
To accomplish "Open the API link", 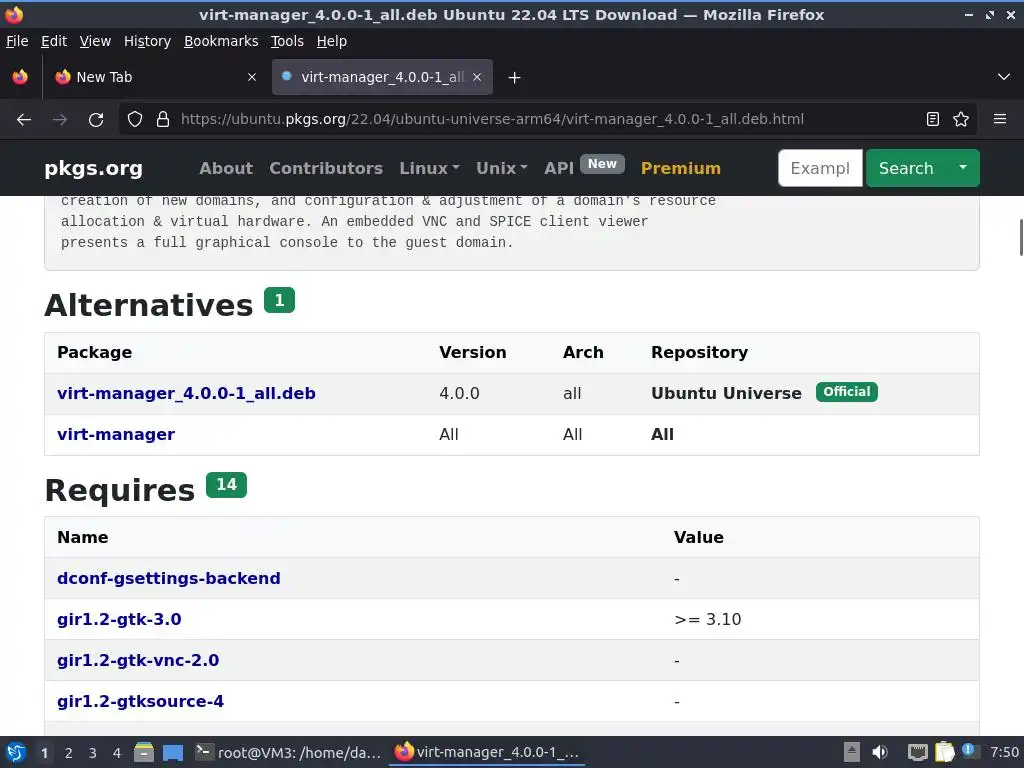I will click(559, 168).
